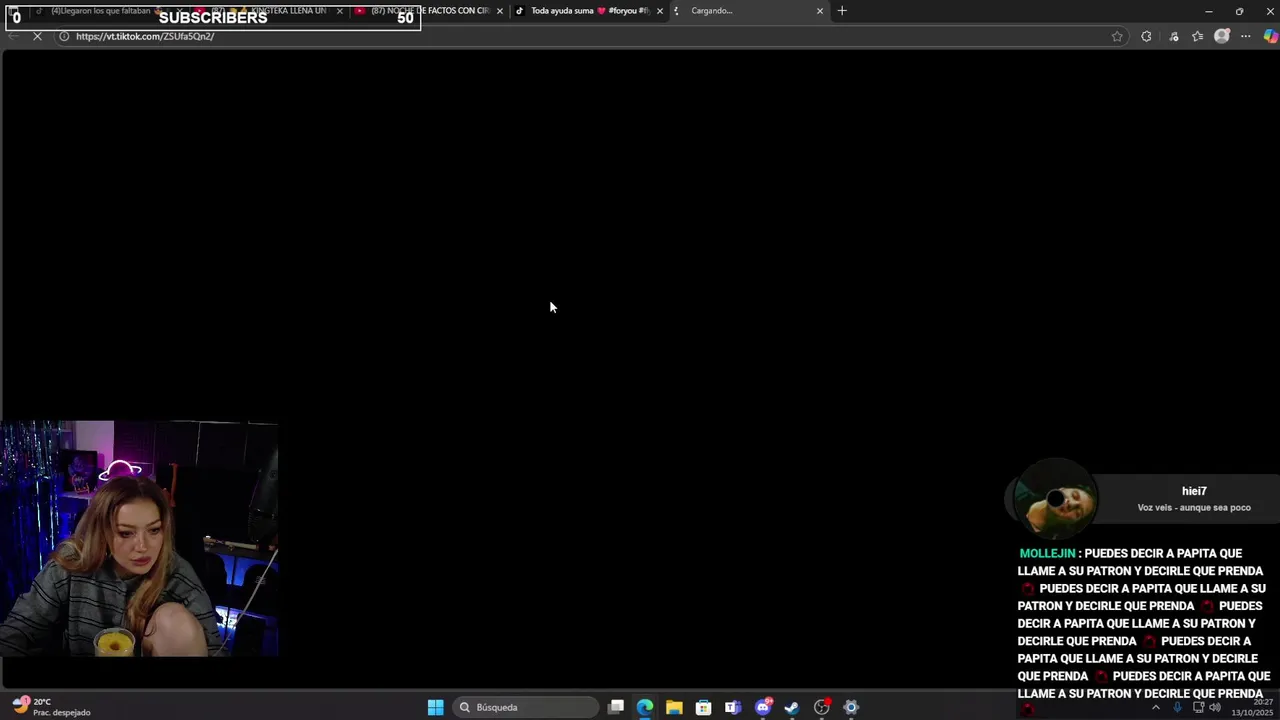Open Steam from the taskbar
Image resolution: width=1280 pixels, height=720 pixels.
tap(792, 707)
